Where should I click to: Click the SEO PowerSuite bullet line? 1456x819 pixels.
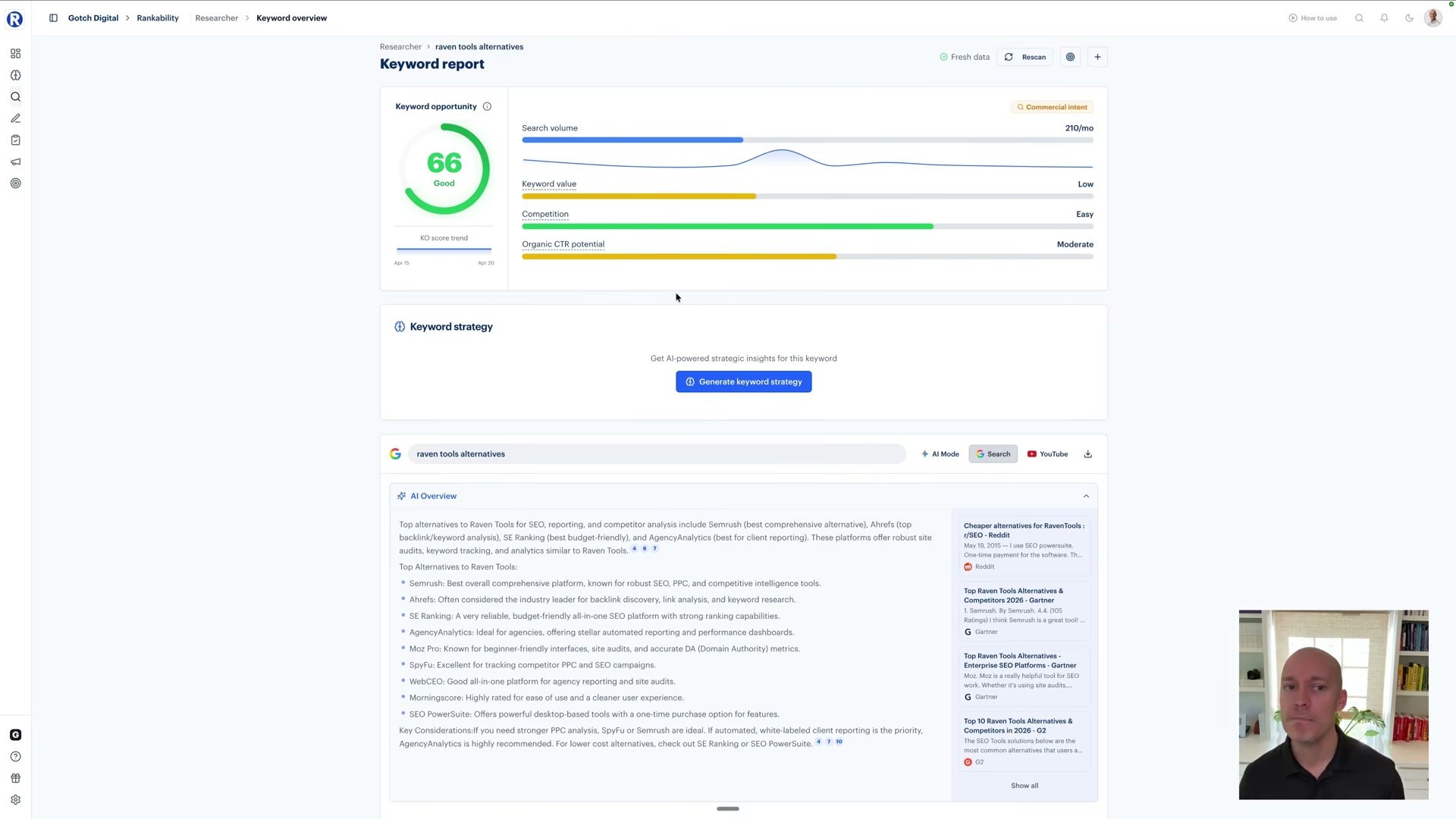pos(594,714)
